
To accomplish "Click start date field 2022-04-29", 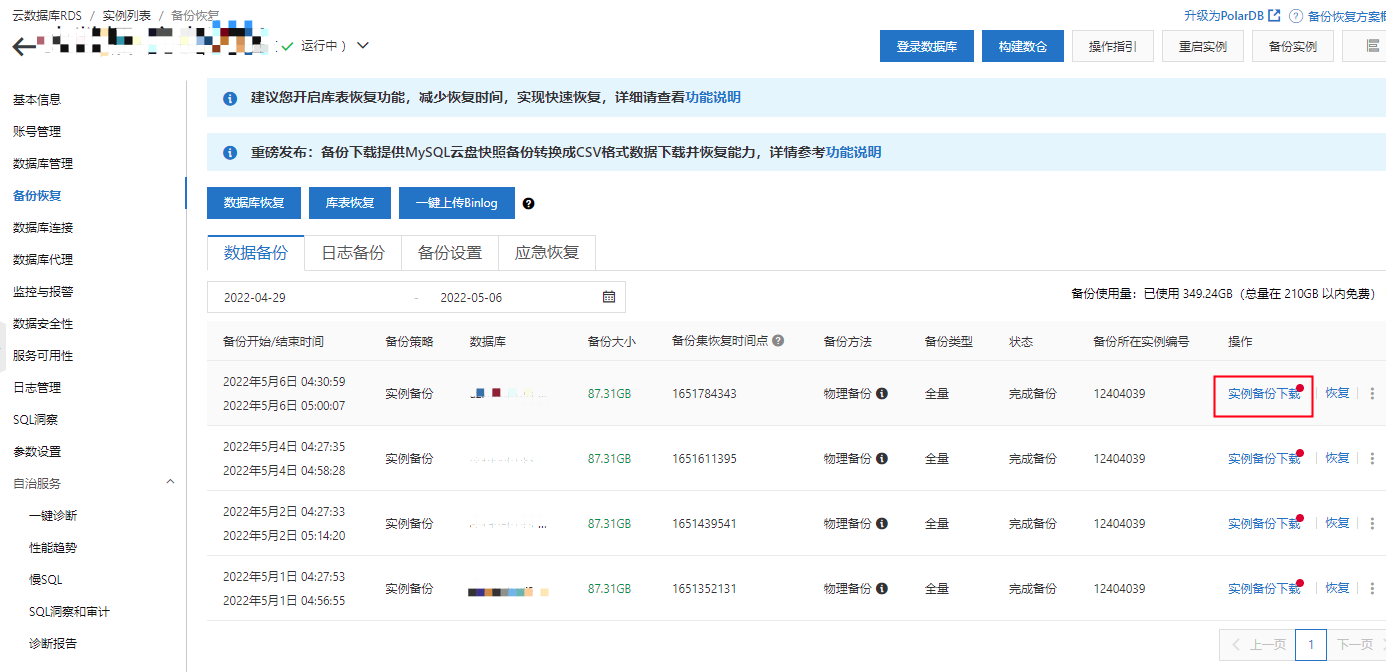I will click(x=257, y=297).
